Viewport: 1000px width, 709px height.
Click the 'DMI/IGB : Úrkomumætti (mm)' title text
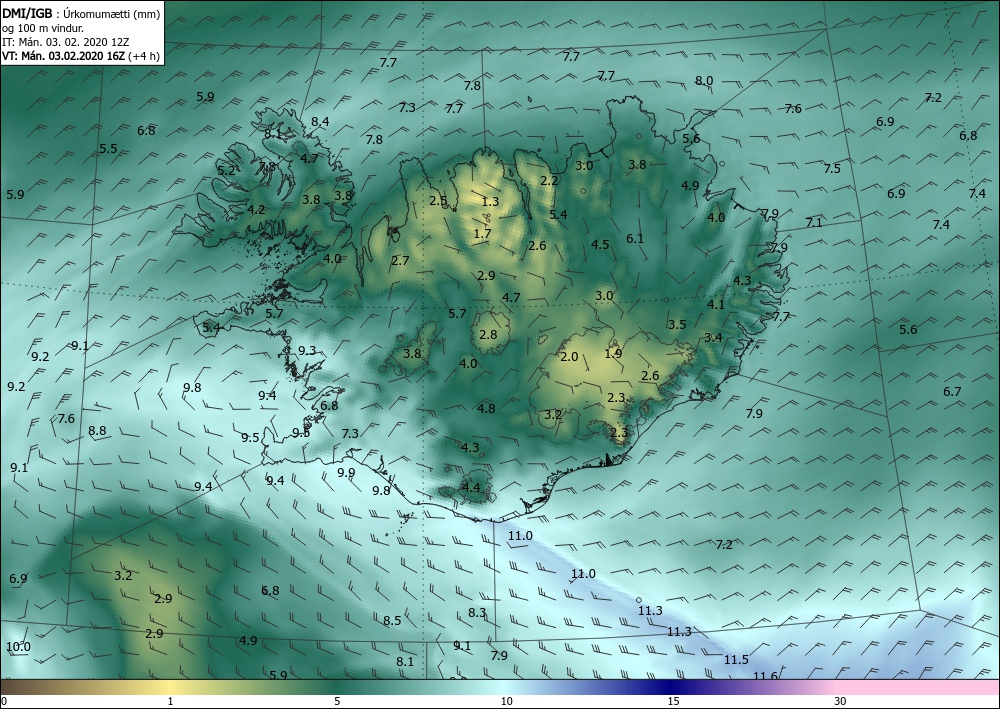[81, 14]
